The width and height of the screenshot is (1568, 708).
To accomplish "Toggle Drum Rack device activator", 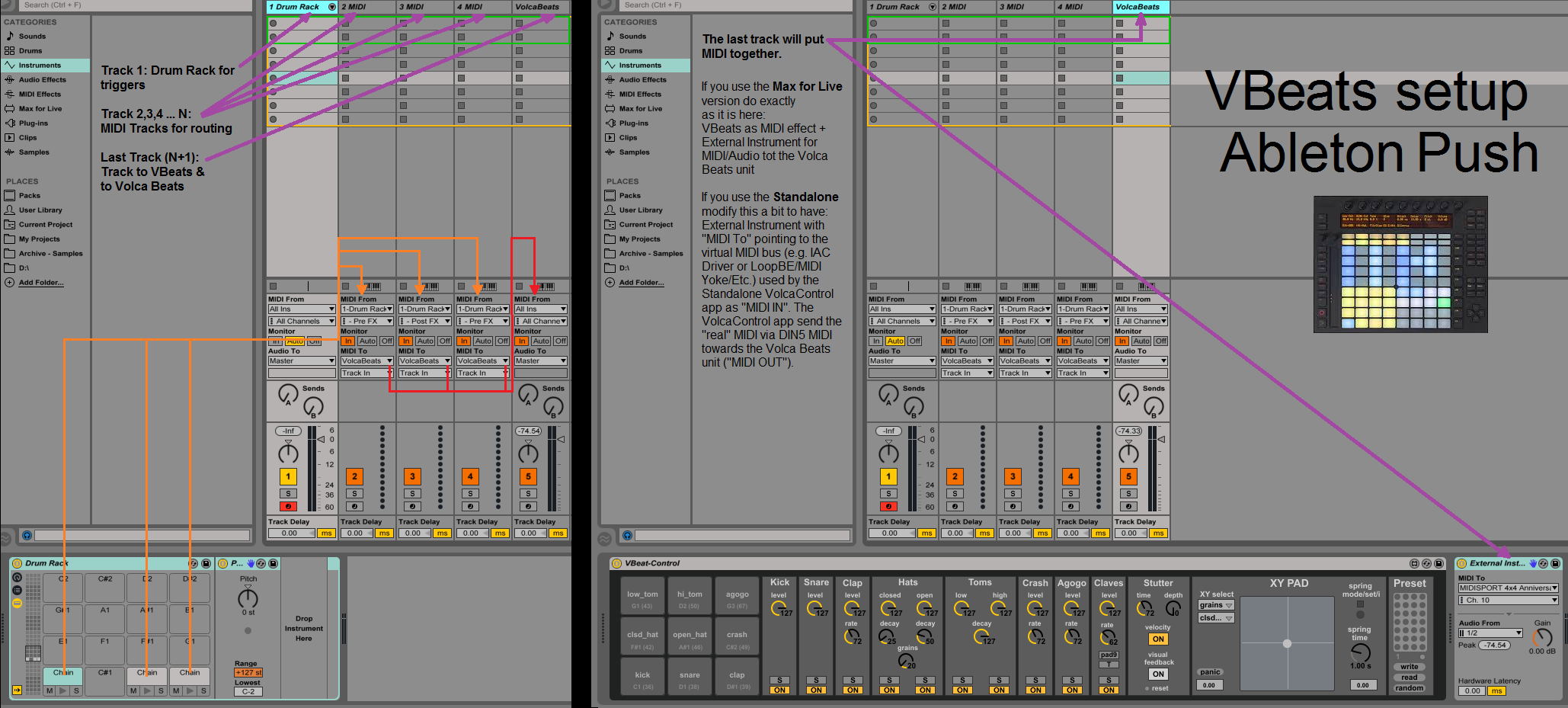I will pos(17,563).
